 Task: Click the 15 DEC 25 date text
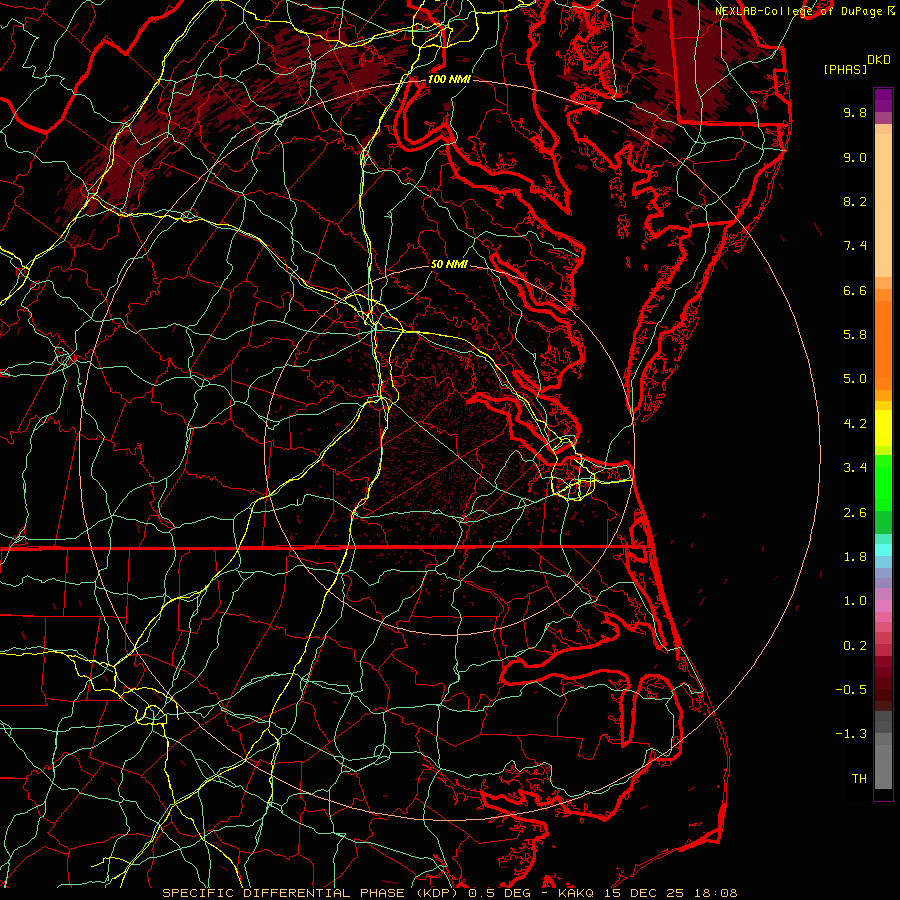coord(644,893)
